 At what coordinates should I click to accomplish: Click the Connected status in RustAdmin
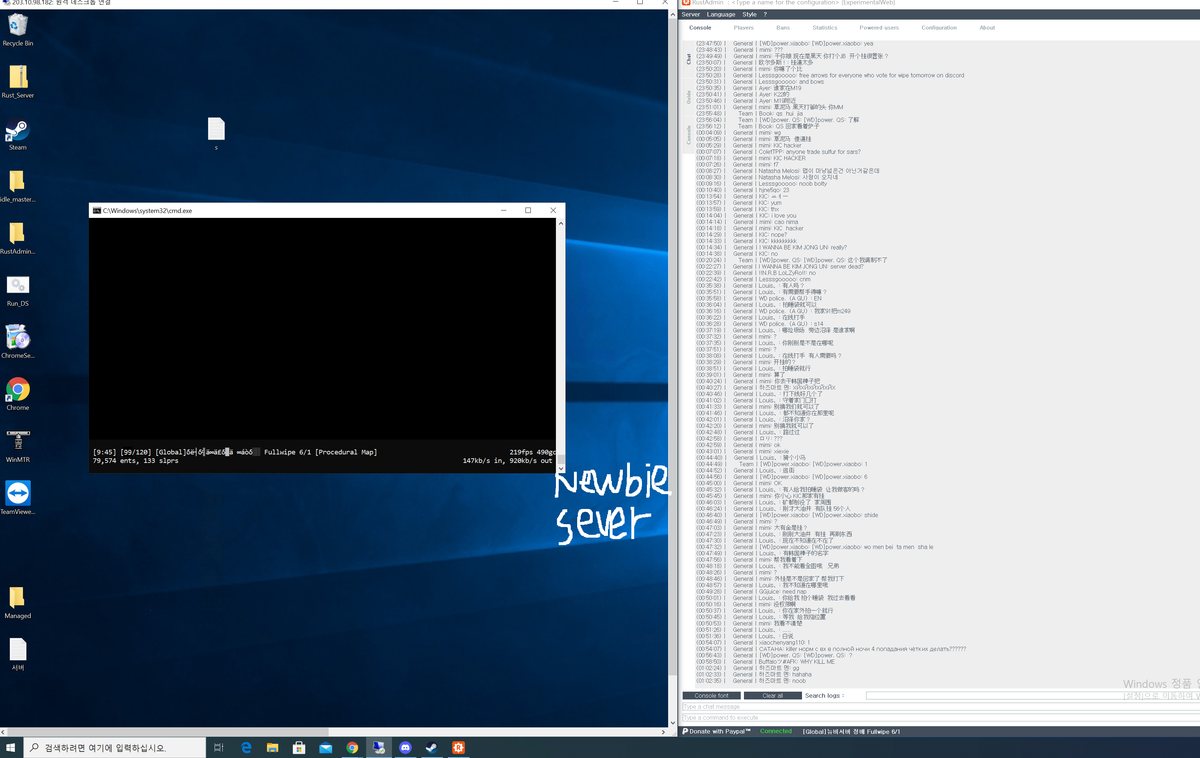(776, 731)
